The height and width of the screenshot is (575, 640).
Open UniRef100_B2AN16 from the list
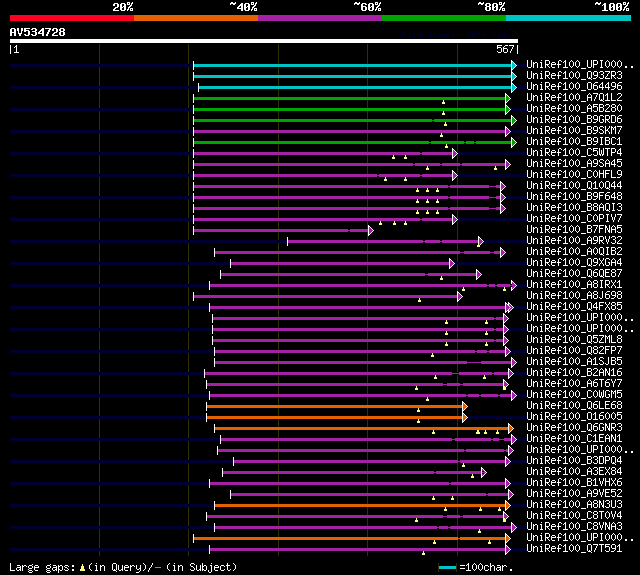point(574,373)
